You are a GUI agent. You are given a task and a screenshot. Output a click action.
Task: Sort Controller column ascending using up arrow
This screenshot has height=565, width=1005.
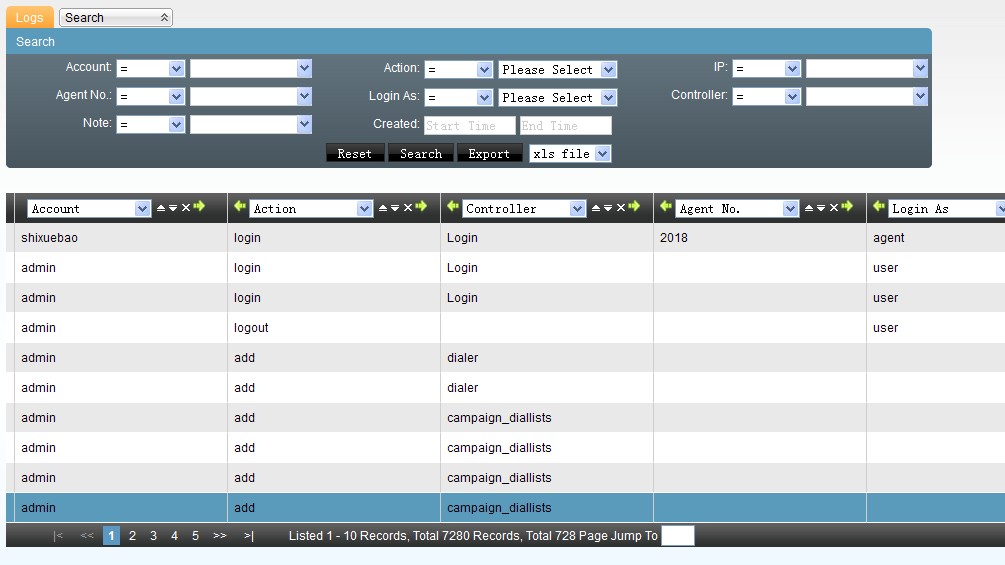596,208
